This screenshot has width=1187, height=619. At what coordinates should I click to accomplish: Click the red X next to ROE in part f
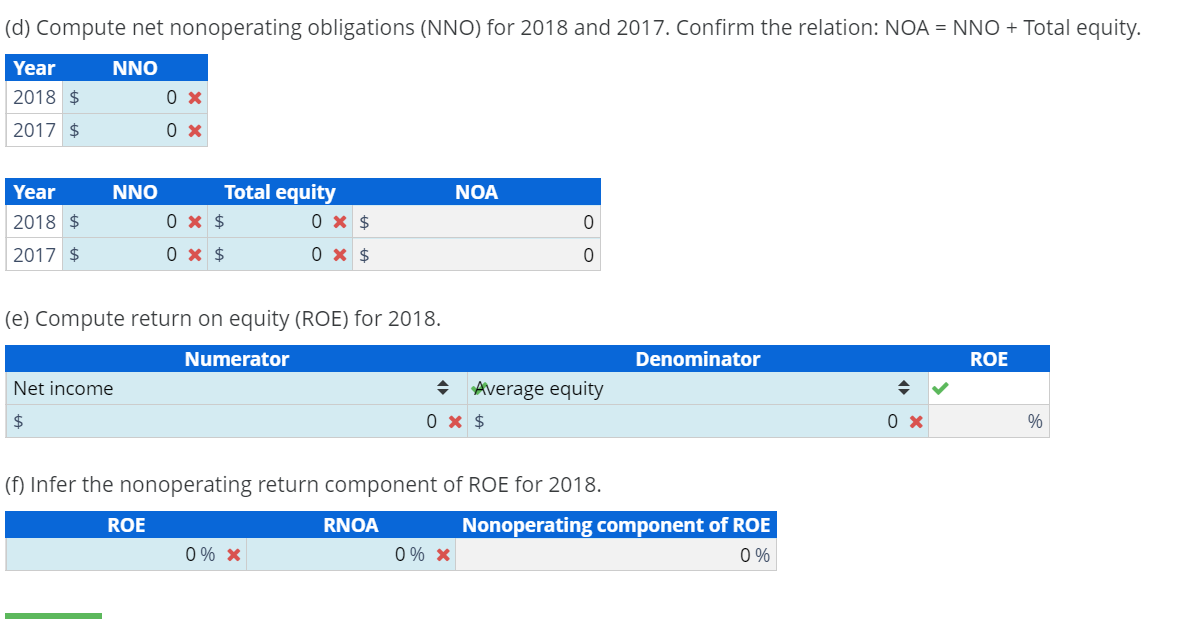(x=231, y=554)
